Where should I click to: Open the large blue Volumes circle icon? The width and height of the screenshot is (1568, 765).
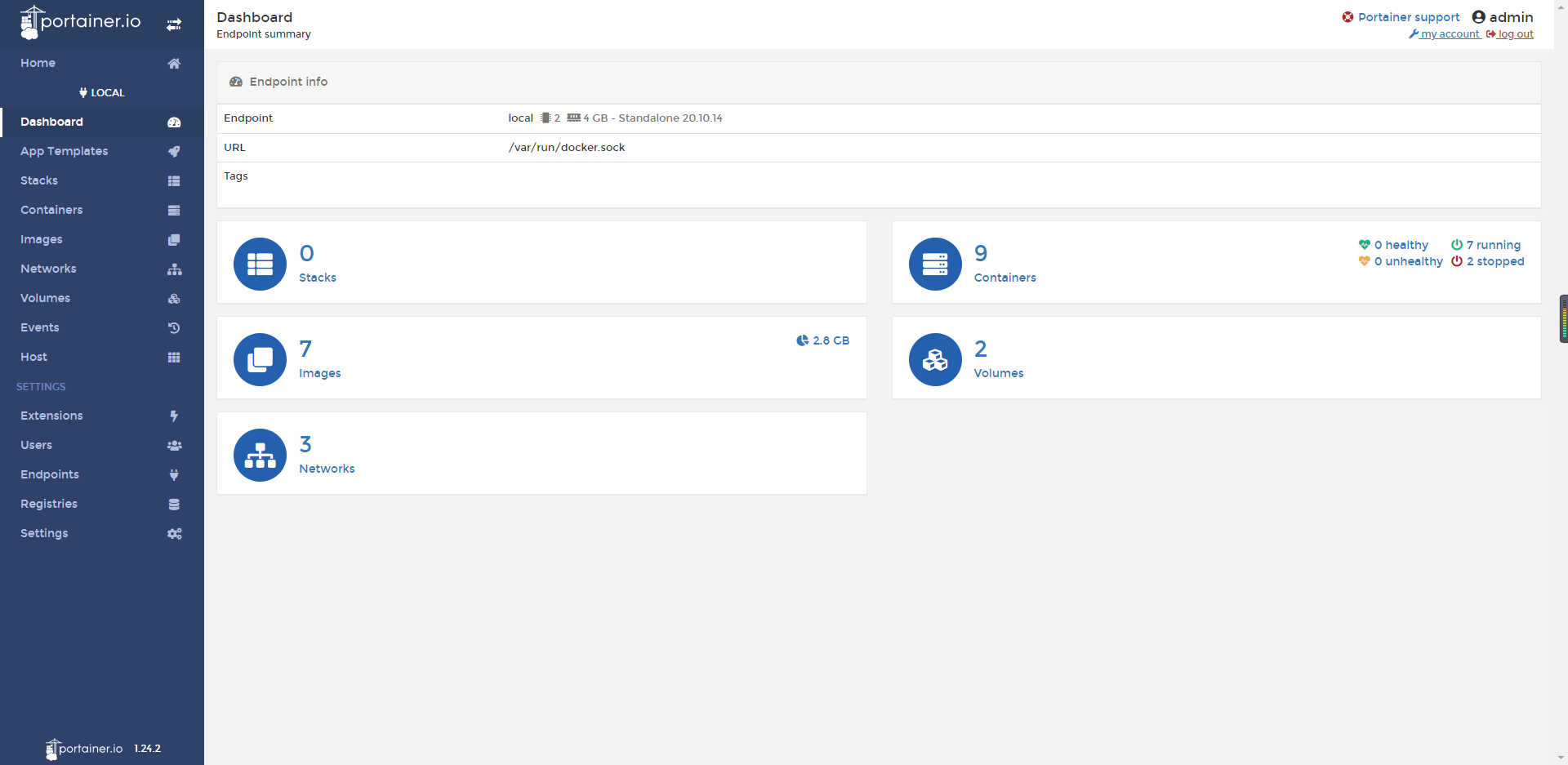click(935, 359)
